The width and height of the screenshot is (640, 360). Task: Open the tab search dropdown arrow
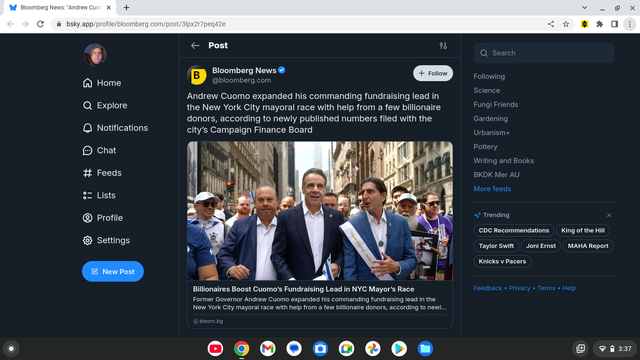click(x=584, y=7)
